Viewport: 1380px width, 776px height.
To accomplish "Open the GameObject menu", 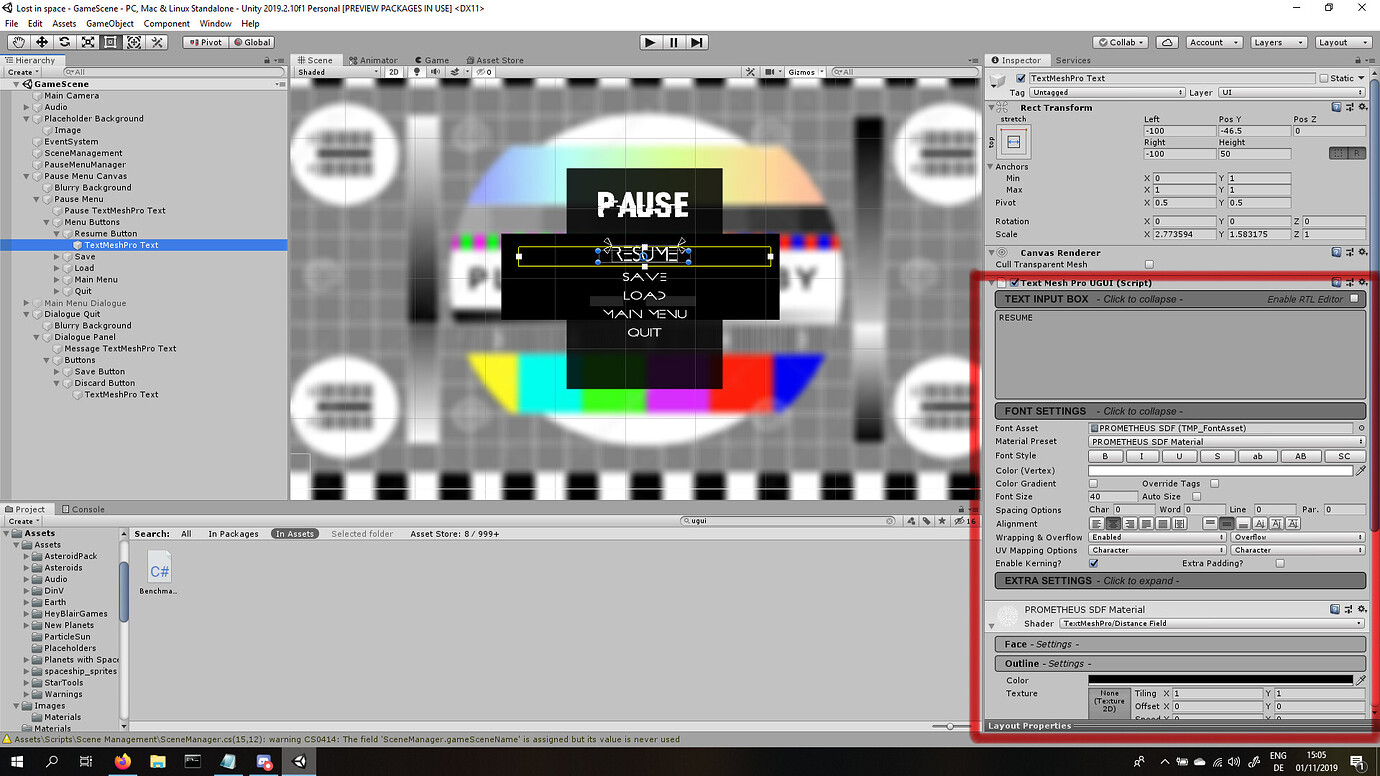I will (110, 23).
